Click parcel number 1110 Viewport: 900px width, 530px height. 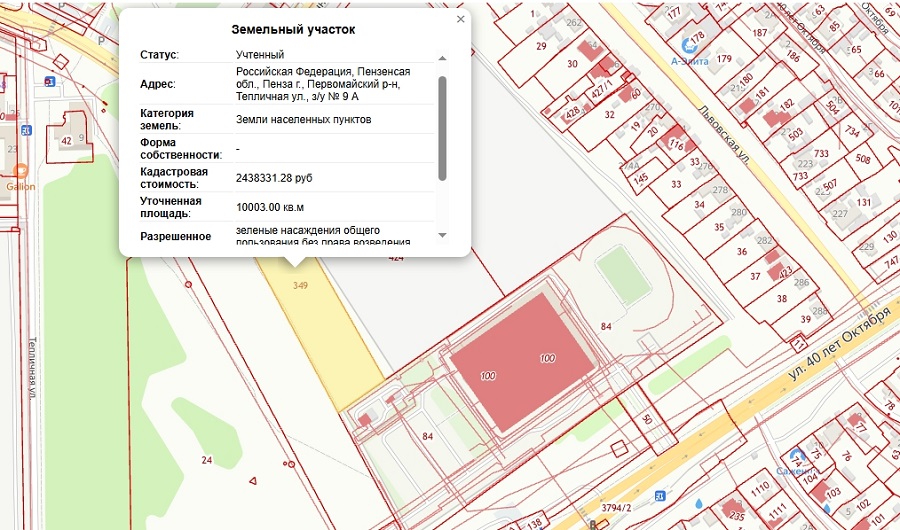click(761, 489)
